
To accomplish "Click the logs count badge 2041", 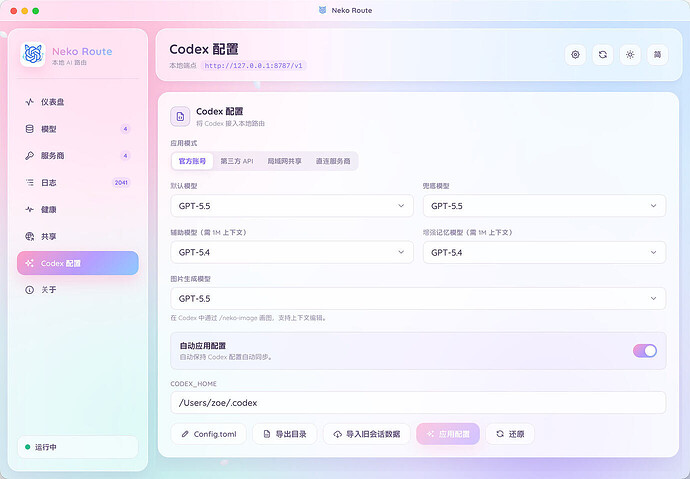I will pyautogui.click(x=121, y=183).
